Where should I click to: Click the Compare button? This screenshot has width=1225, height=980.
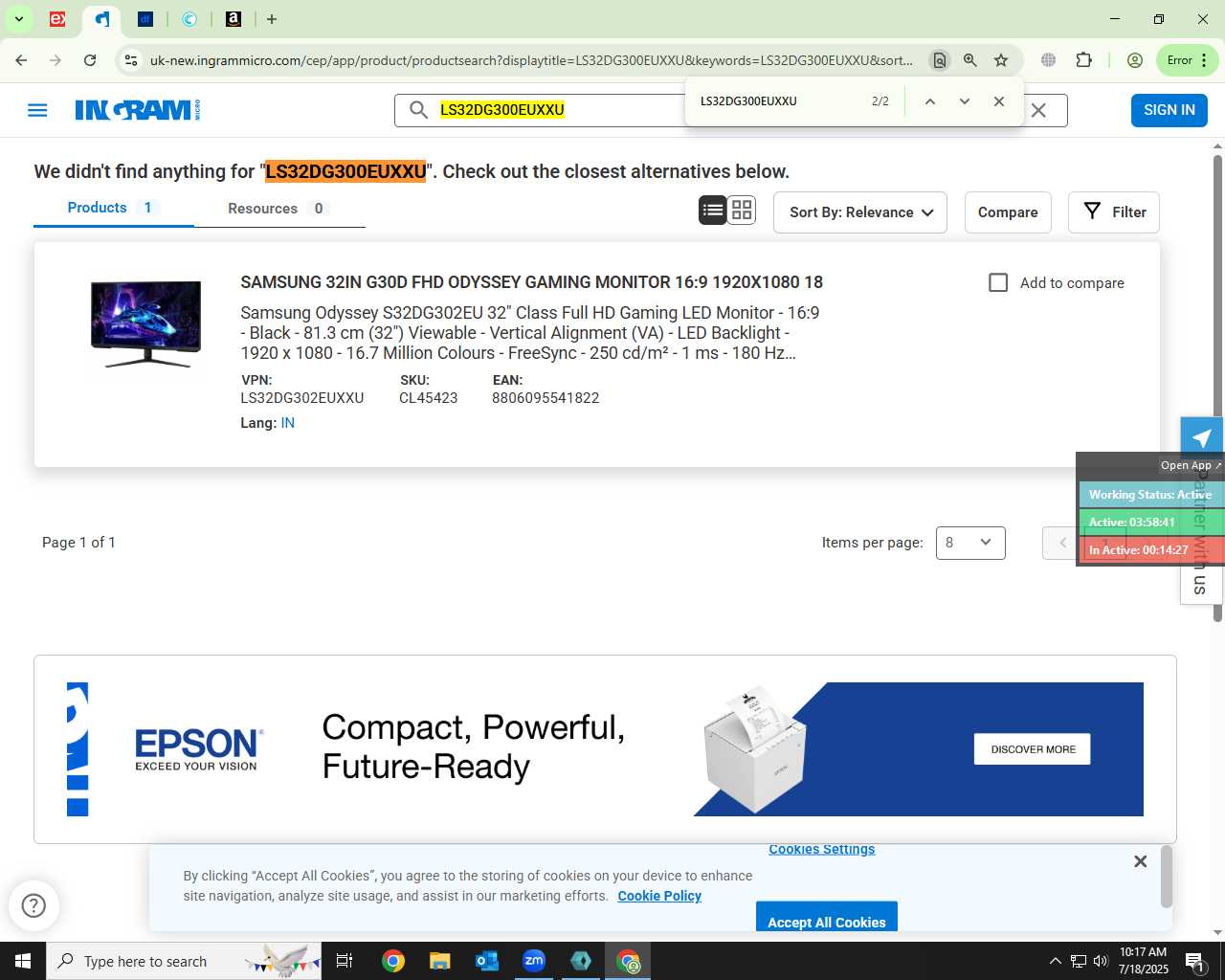(1008, 212)
